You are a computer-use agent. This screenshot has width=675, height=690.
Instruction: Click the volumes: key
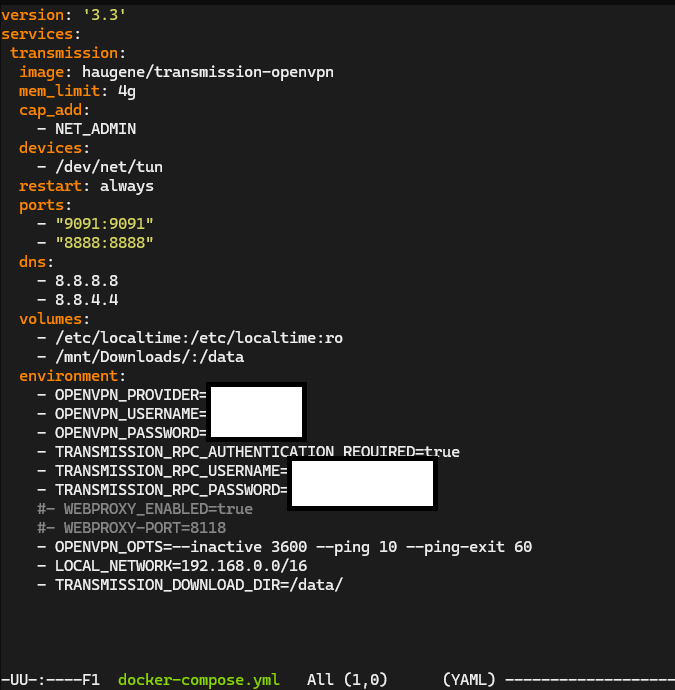[54, 319]
